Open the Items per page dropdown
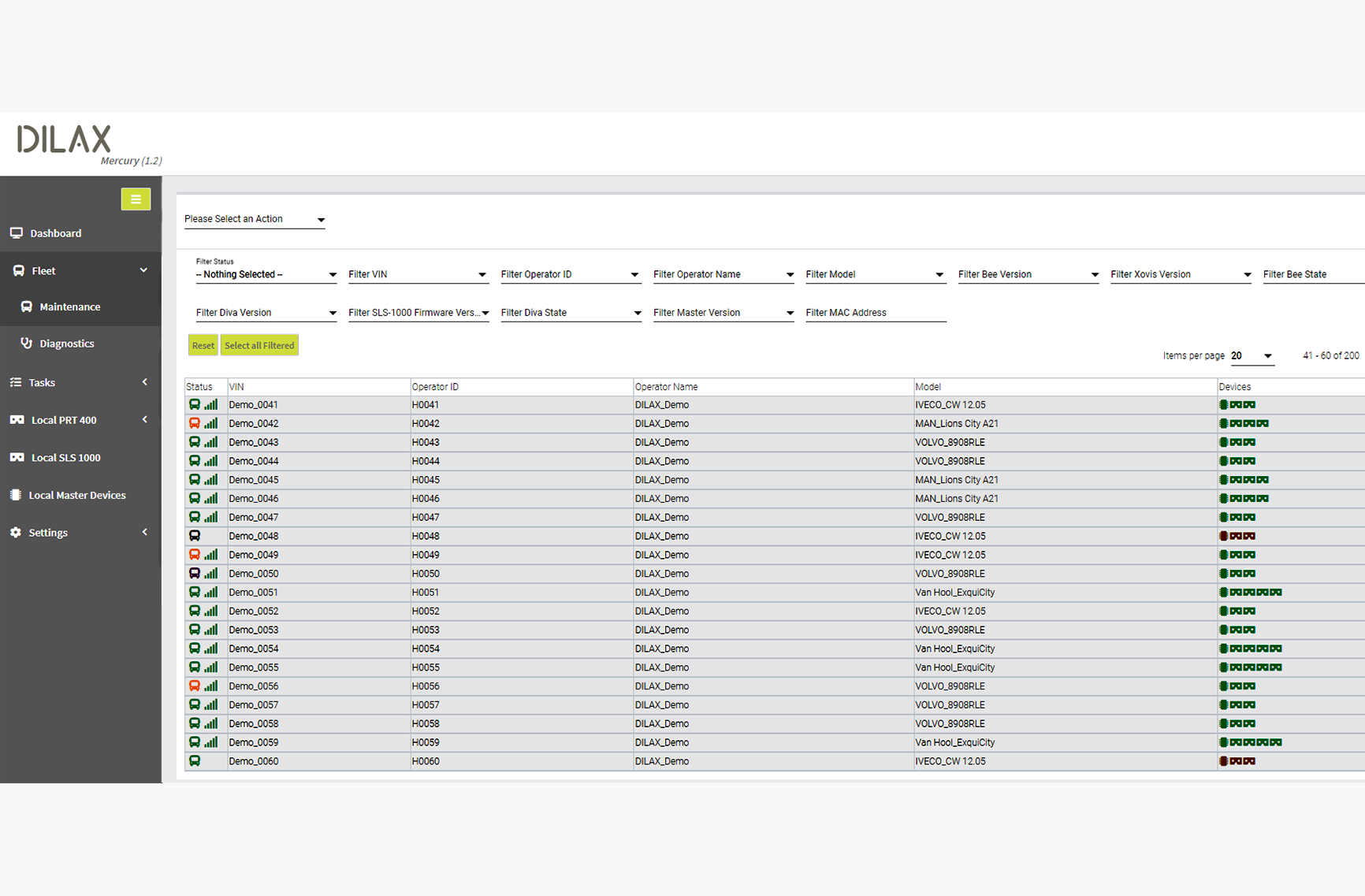This screenshot has width=1365, height=896. pyautogui.click(x=1252, y=355)
